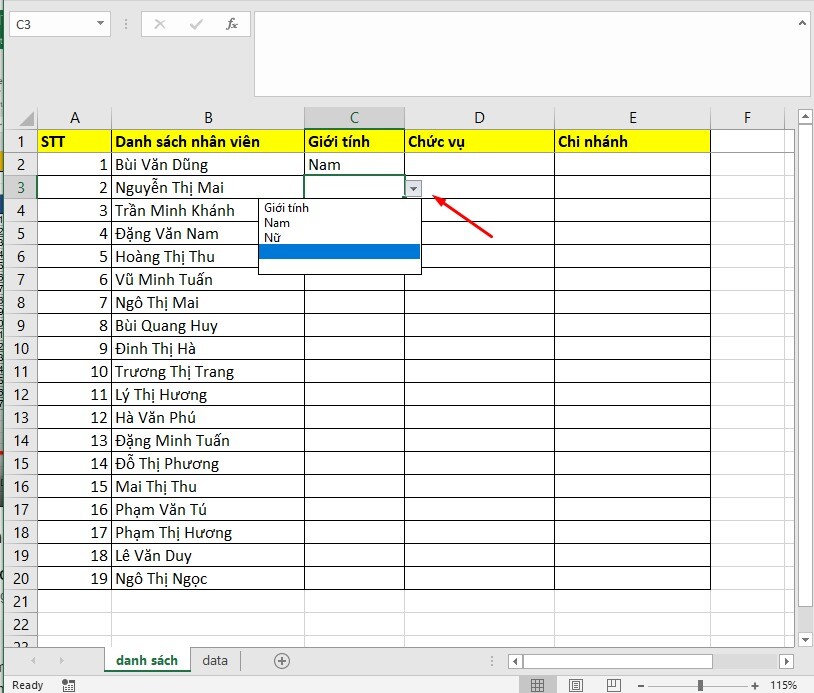Open the Giới tính dropdown in cell C3
814x693 pixels.
[413, 187]
